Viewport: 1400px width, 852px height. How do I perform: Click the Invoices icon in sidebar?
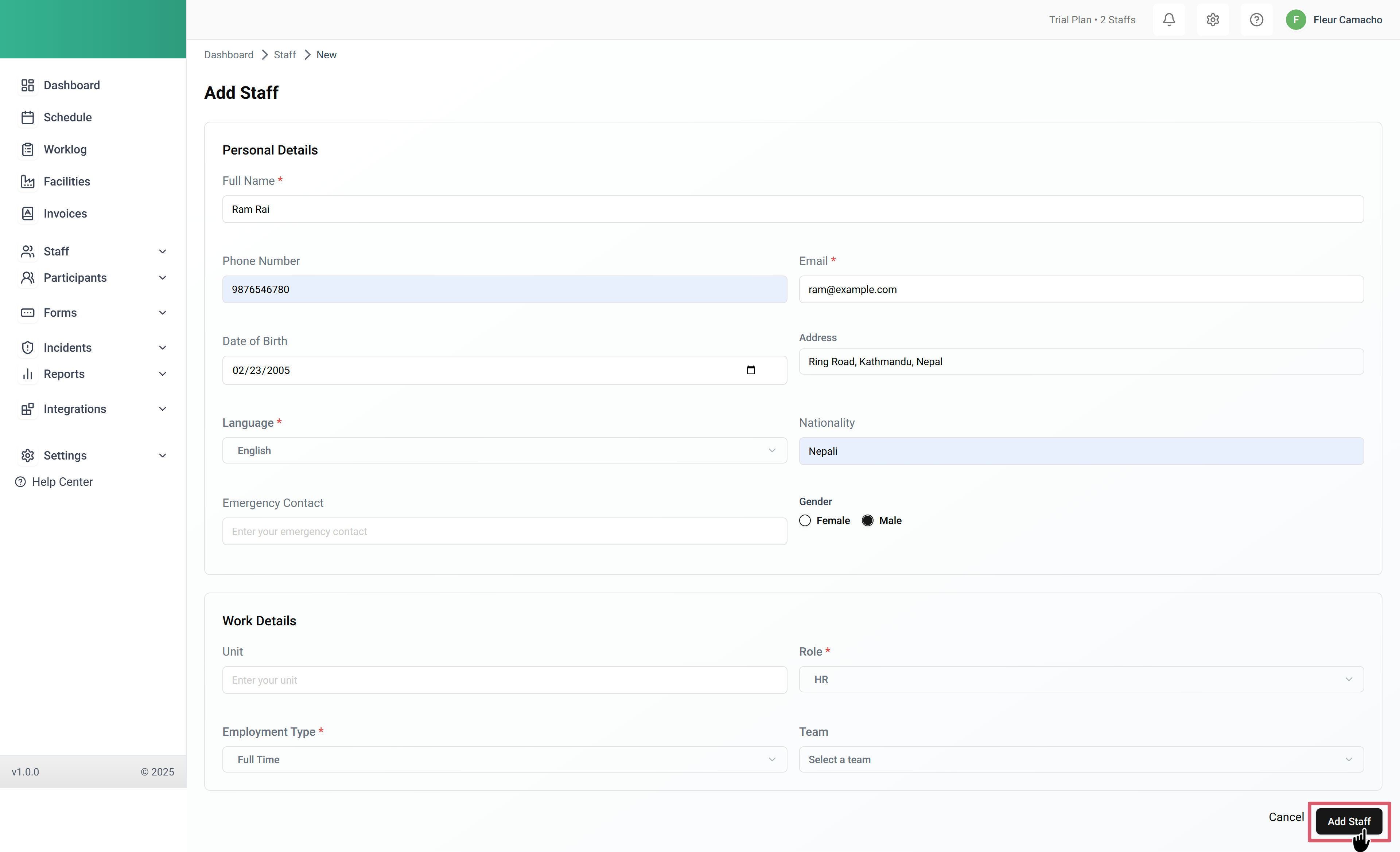click(x=27, y=214)
